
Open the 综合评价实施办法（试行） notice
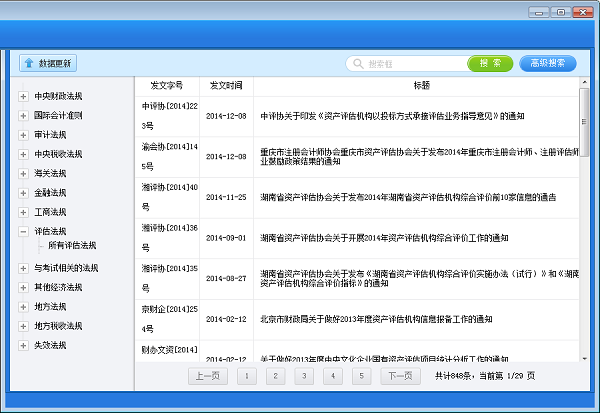tap(419, 279)
